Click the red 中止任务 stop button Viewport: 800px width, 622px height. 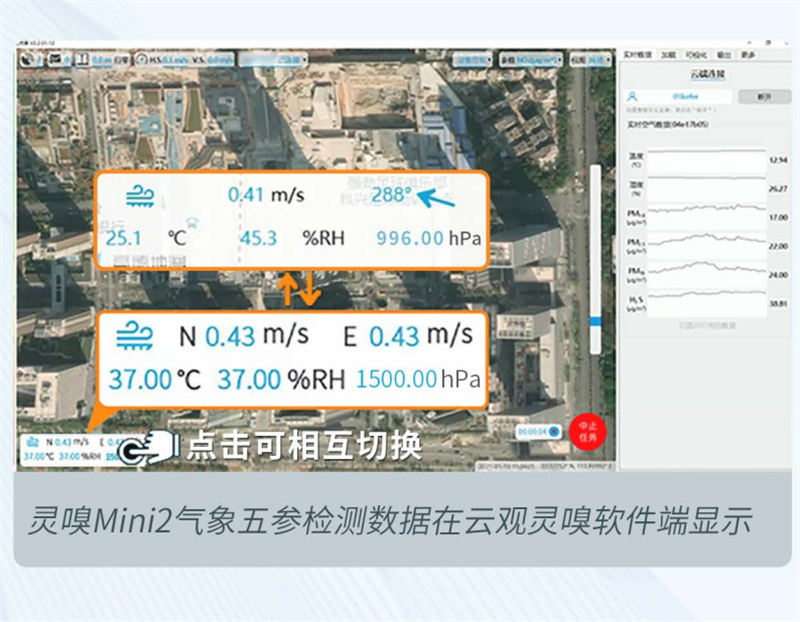[x=587, y=432]
